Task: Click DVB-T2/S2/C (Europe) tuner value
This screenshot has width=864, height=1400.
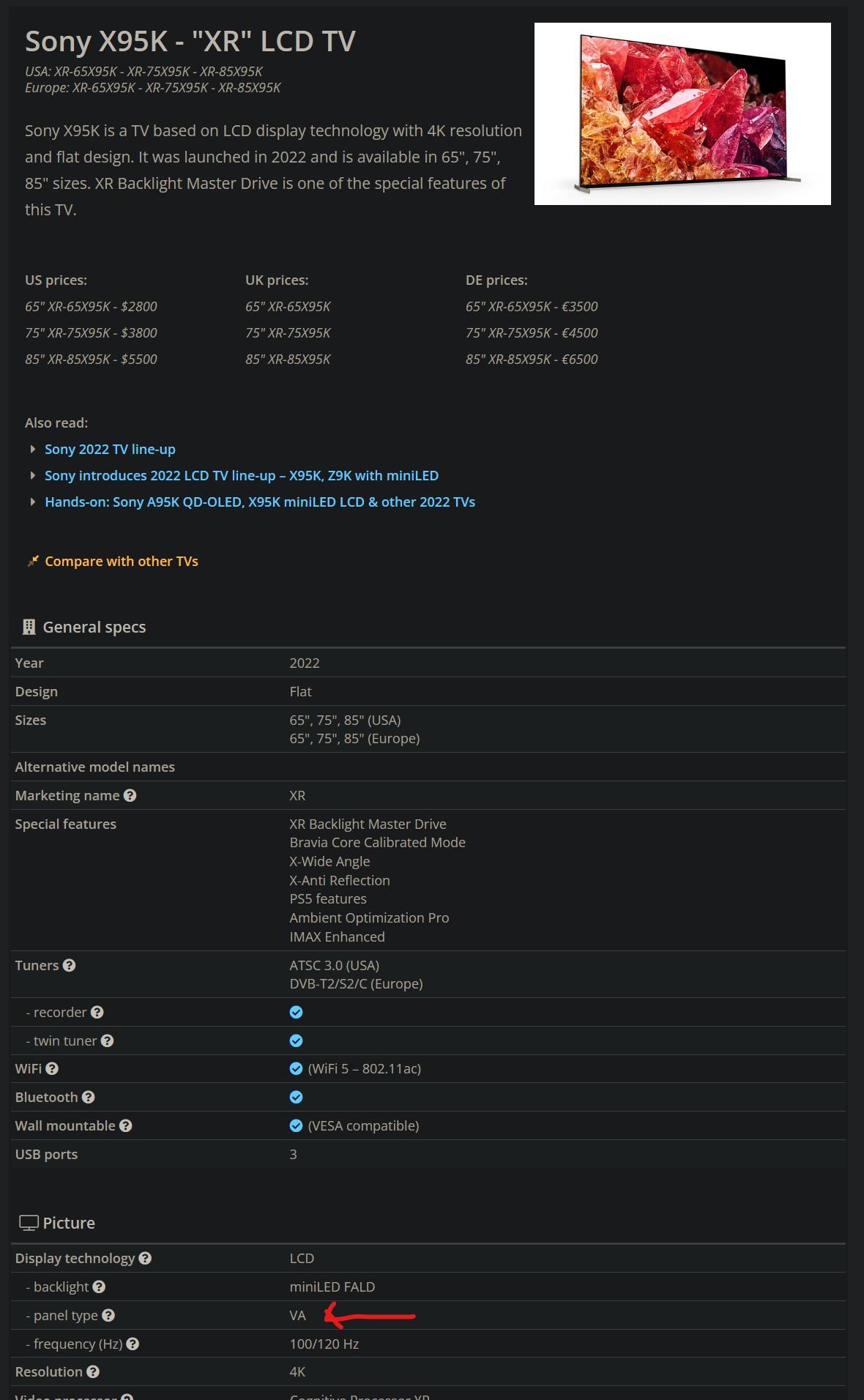Action: click(356, 983)
